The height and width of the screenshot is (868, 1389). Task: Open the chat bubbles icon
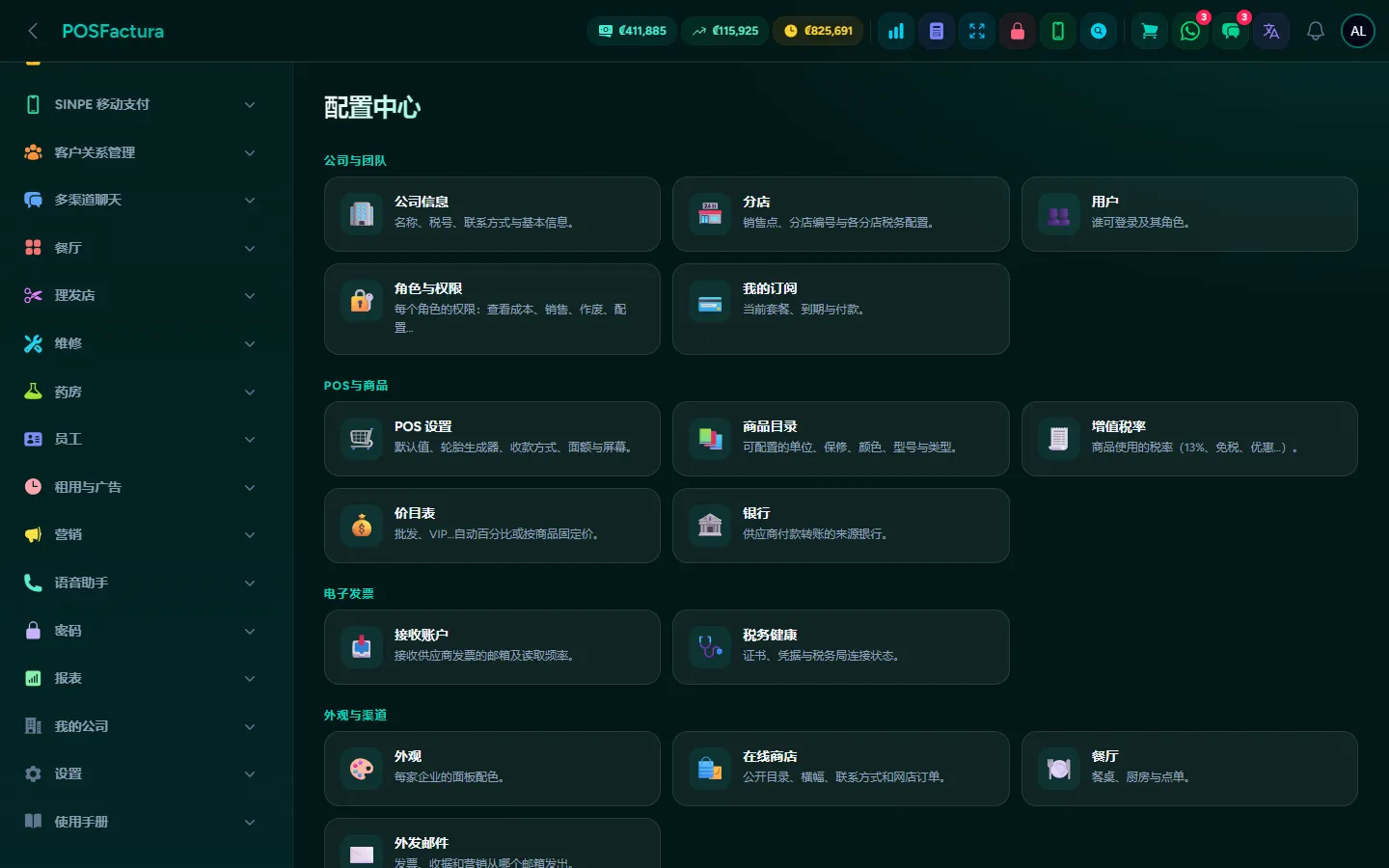(1231, 31)
